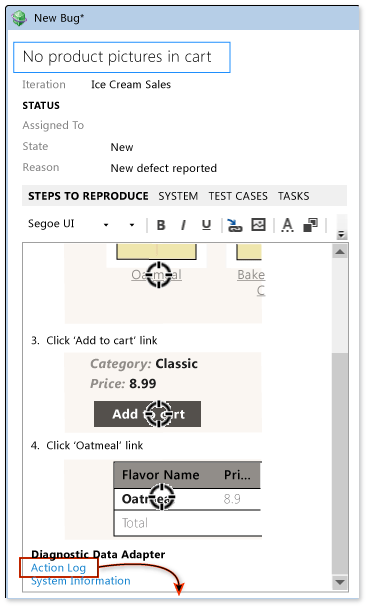Toggle italic formatting in steps editor
The height and width of the screenshot is (608, 368).
click(x=183, y=225)
